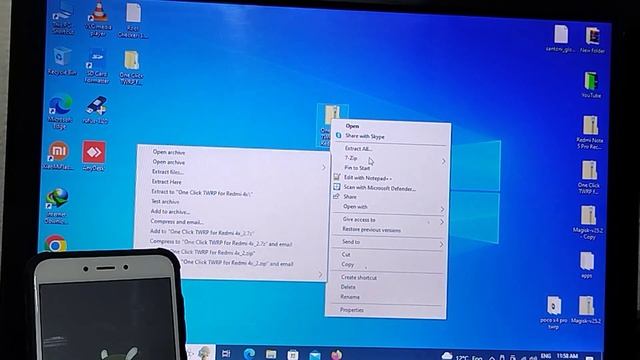640x360 pixels.
Task: Choose Extract Here in 7-Zip submenu
Action: pos(167,182)
